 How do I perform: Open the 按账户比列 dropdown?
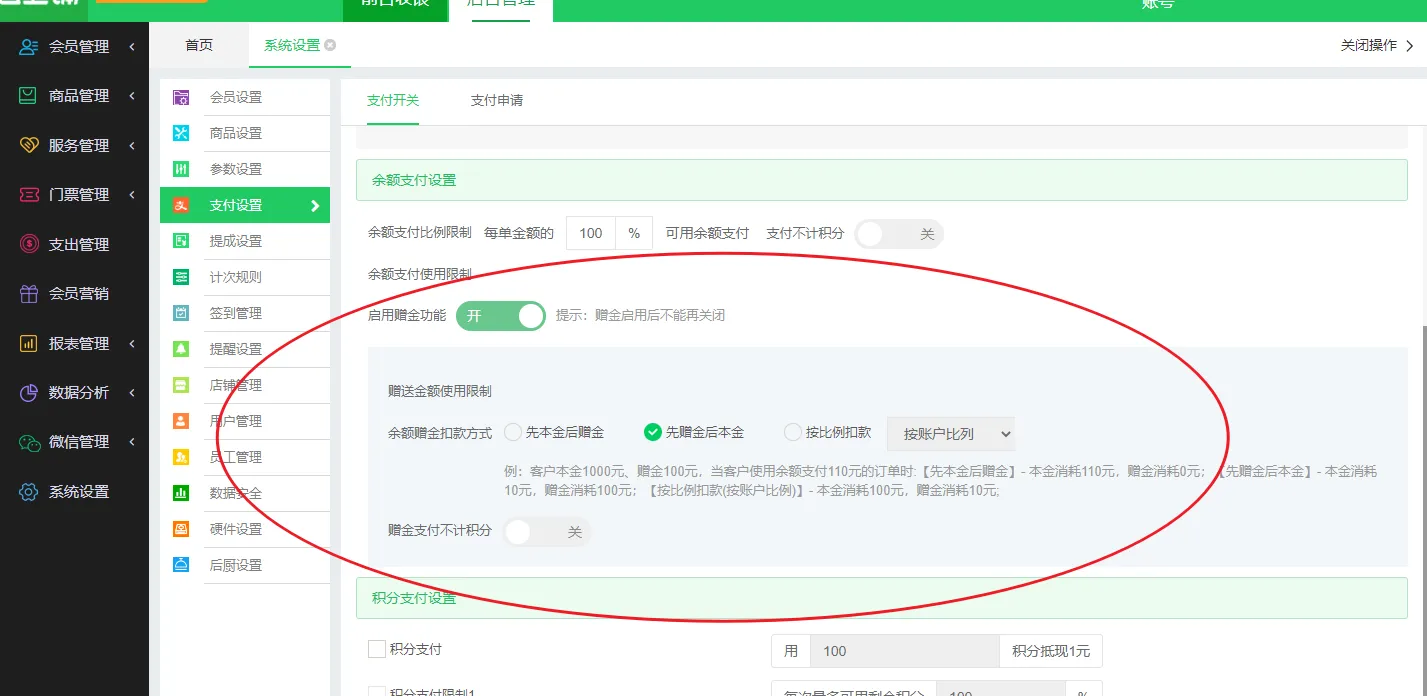950,434
